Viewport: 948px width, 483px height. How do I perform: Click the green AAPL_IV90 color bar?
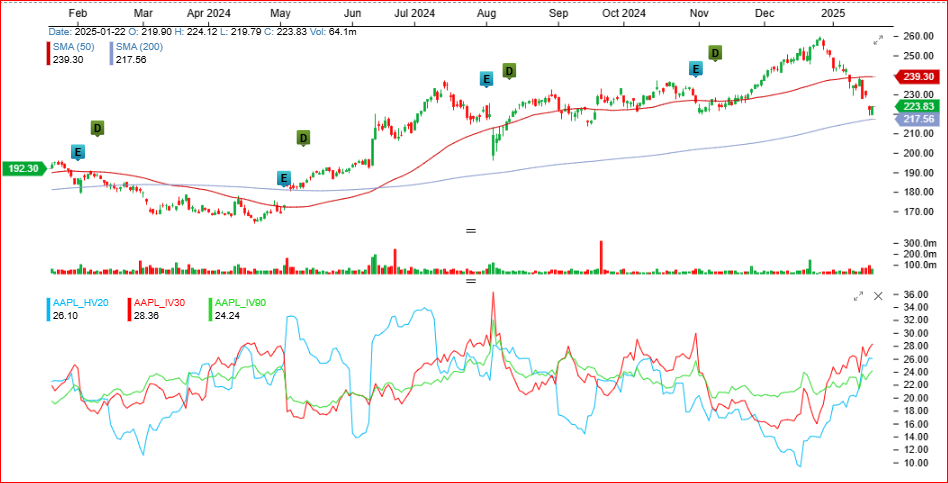click(x=210, y=309)
